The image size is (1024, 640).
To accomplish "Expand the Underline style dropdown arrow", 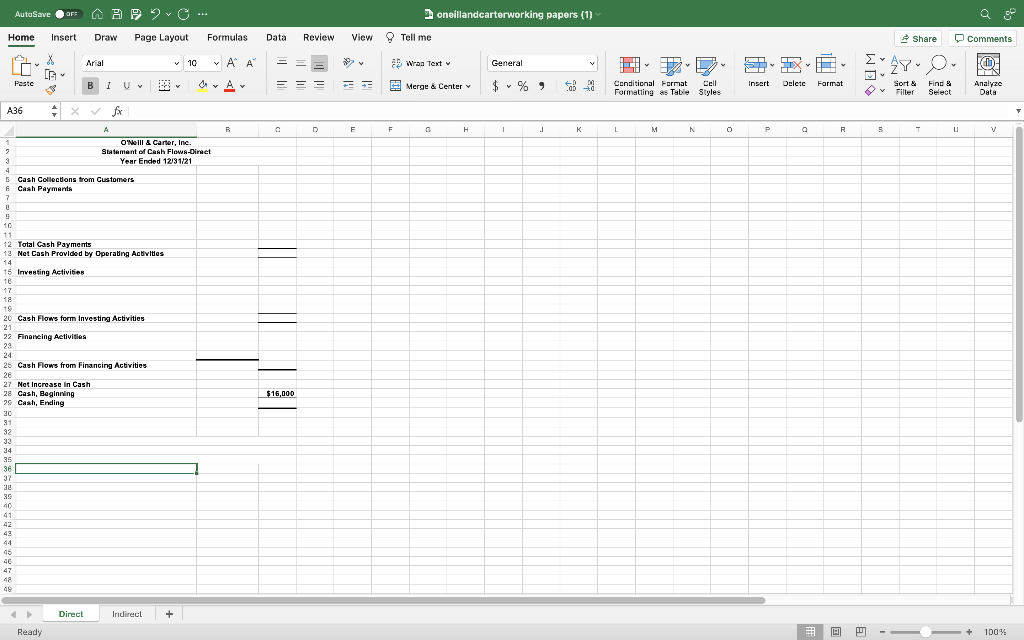I will 140,86.
